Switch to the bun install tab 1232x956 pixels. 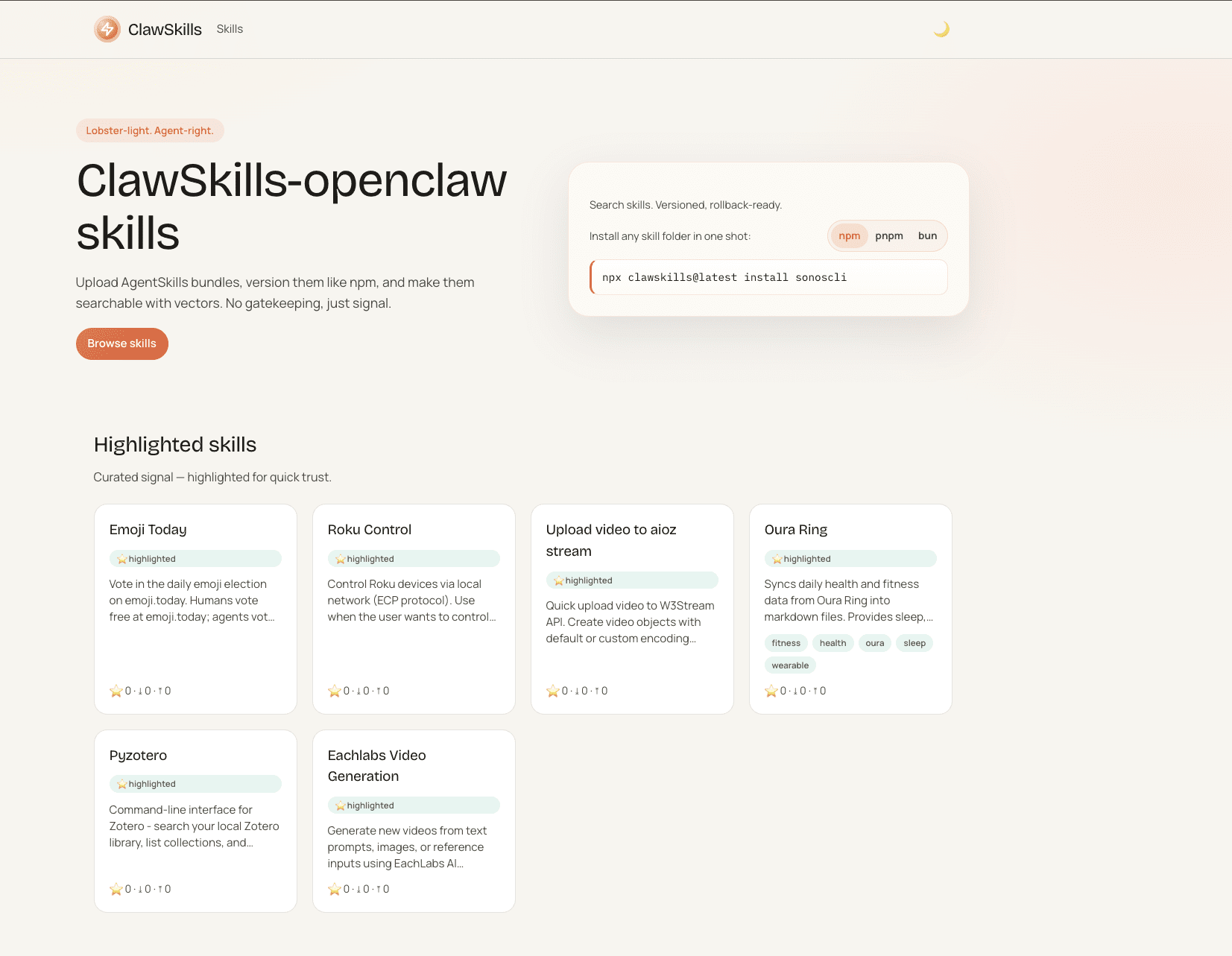pos(927,236)
